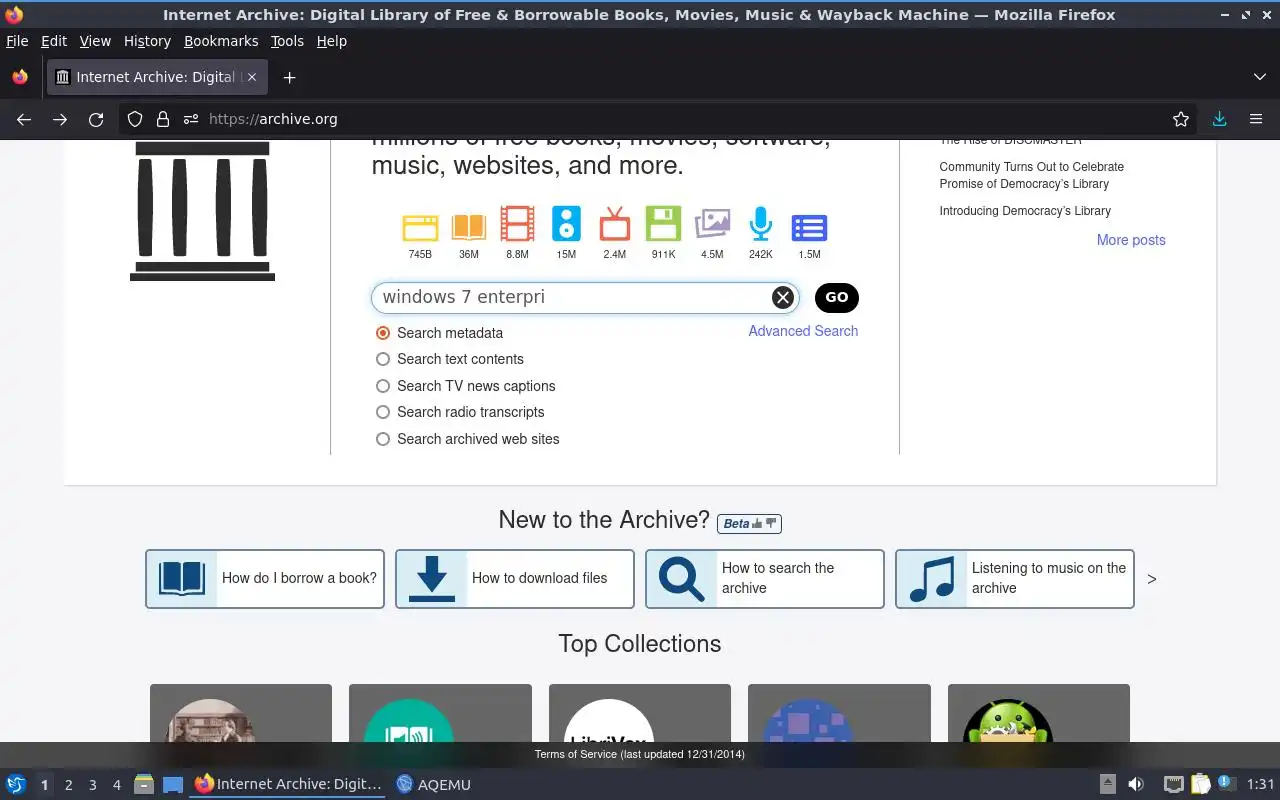
Task: Select the Search archived web sites option
Action: (x=383, y=439)
